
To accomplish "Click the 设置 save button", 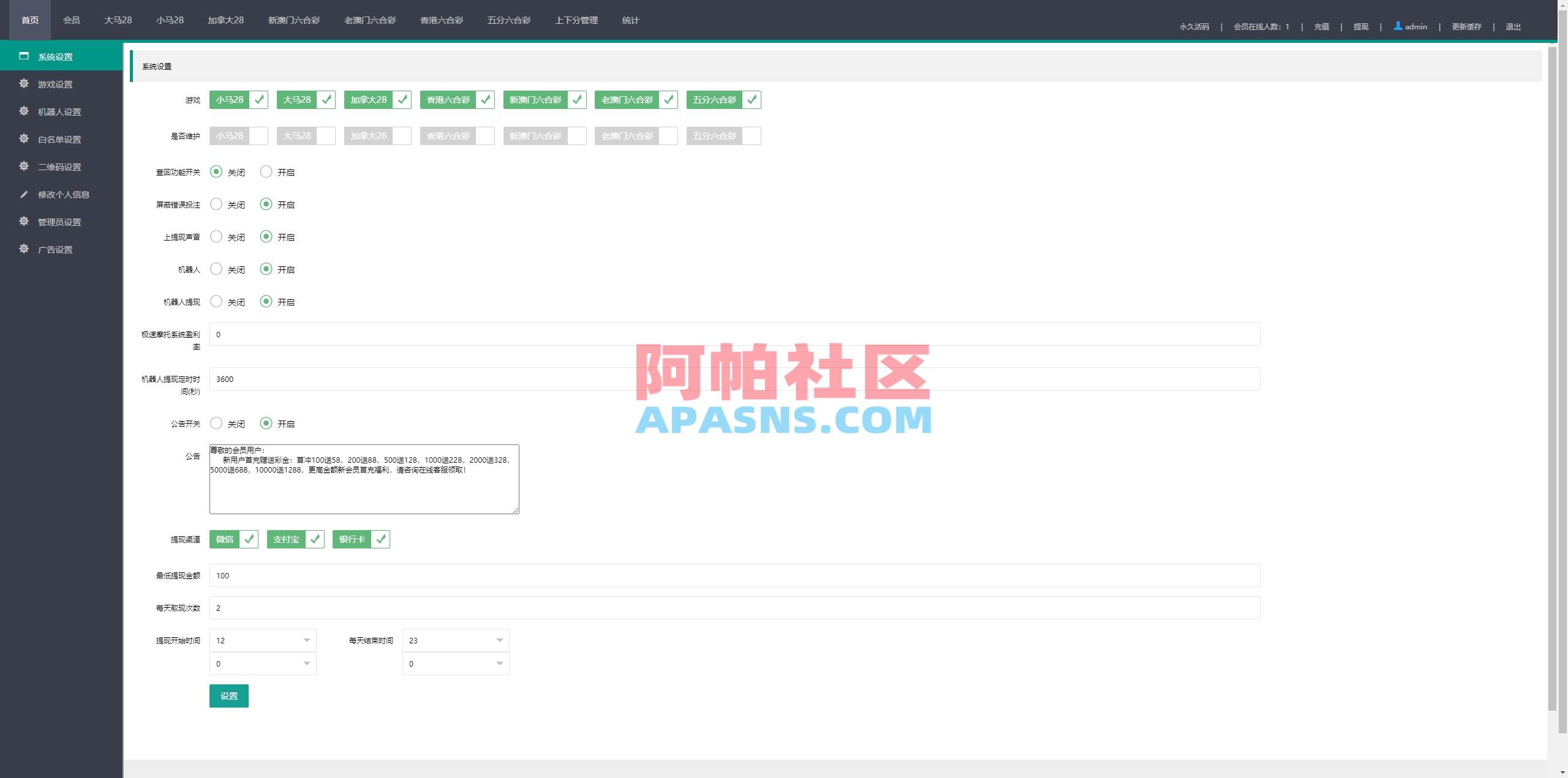I will (x=228, y=695).
